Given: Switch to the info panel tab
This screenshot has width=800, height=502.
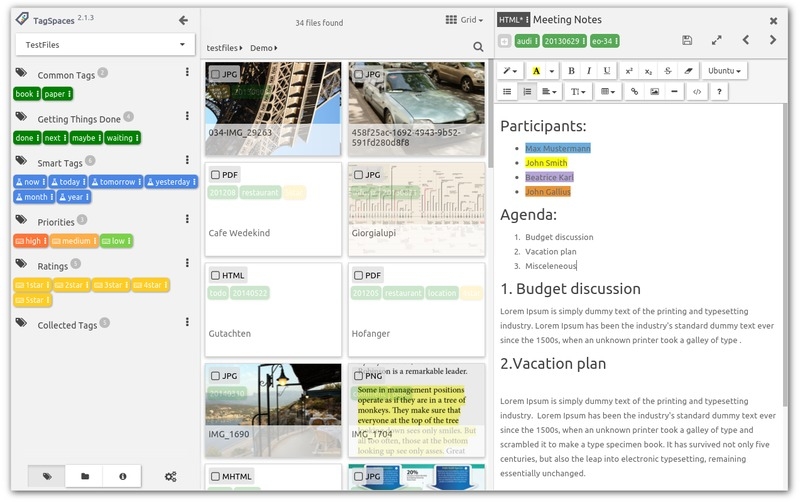Looking at the screenshot, I should click(122, 476).
